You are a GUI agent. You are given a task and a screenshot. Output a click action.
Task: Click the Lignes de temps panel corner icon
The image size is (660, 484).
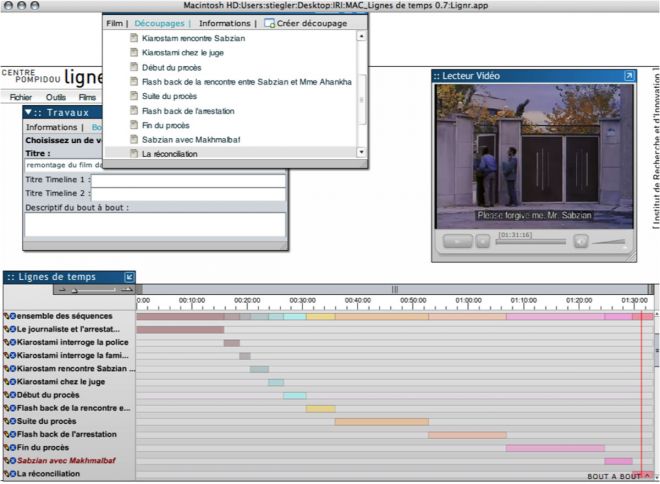(129, 277)
